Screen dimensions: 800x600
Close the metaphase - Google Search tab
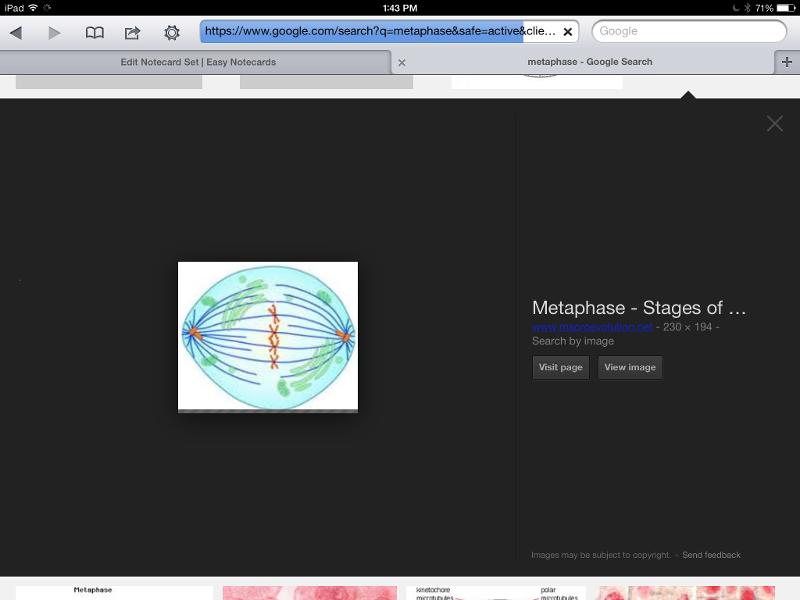pos(402,62)
